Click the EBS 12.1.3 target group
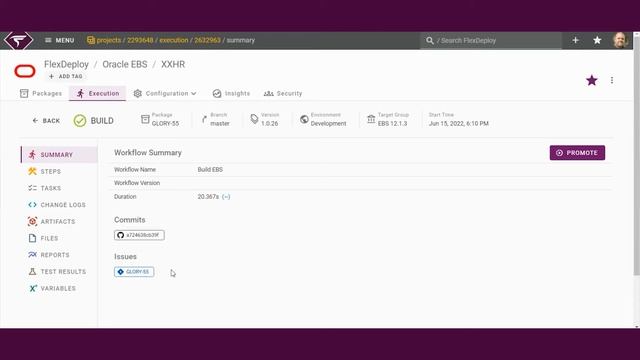This screenshot has width=640, height=360. coord(392,123)
